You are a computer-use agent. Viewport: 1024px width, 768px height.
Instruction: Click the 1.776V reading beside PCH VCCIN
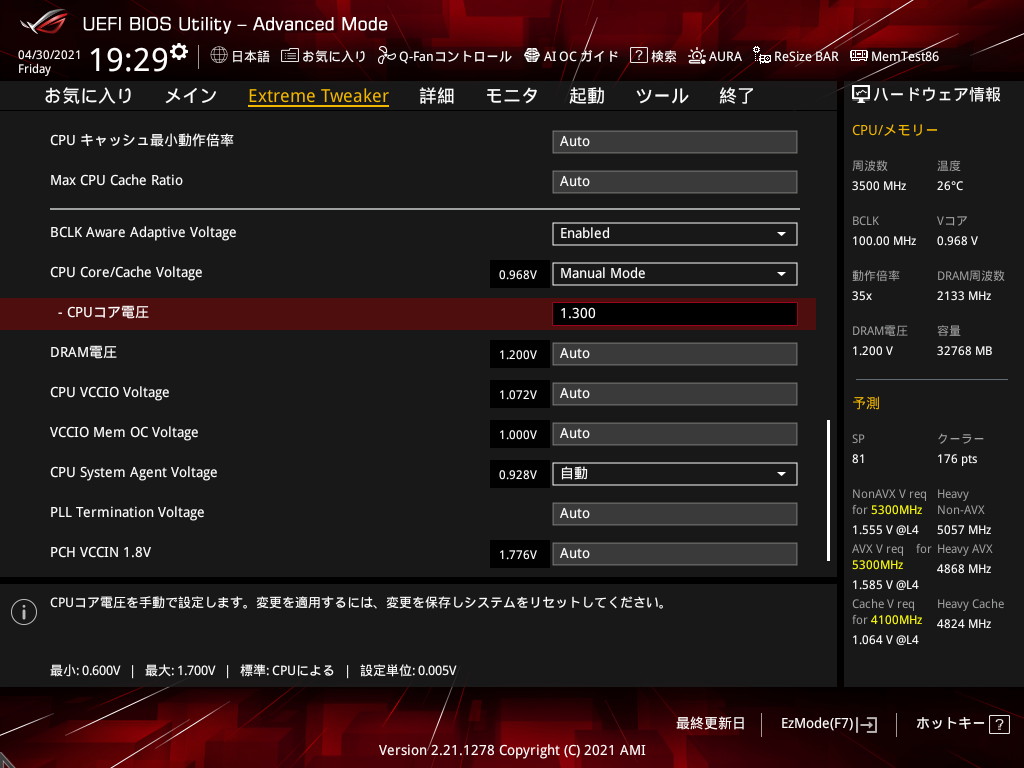tap(519, 554)
